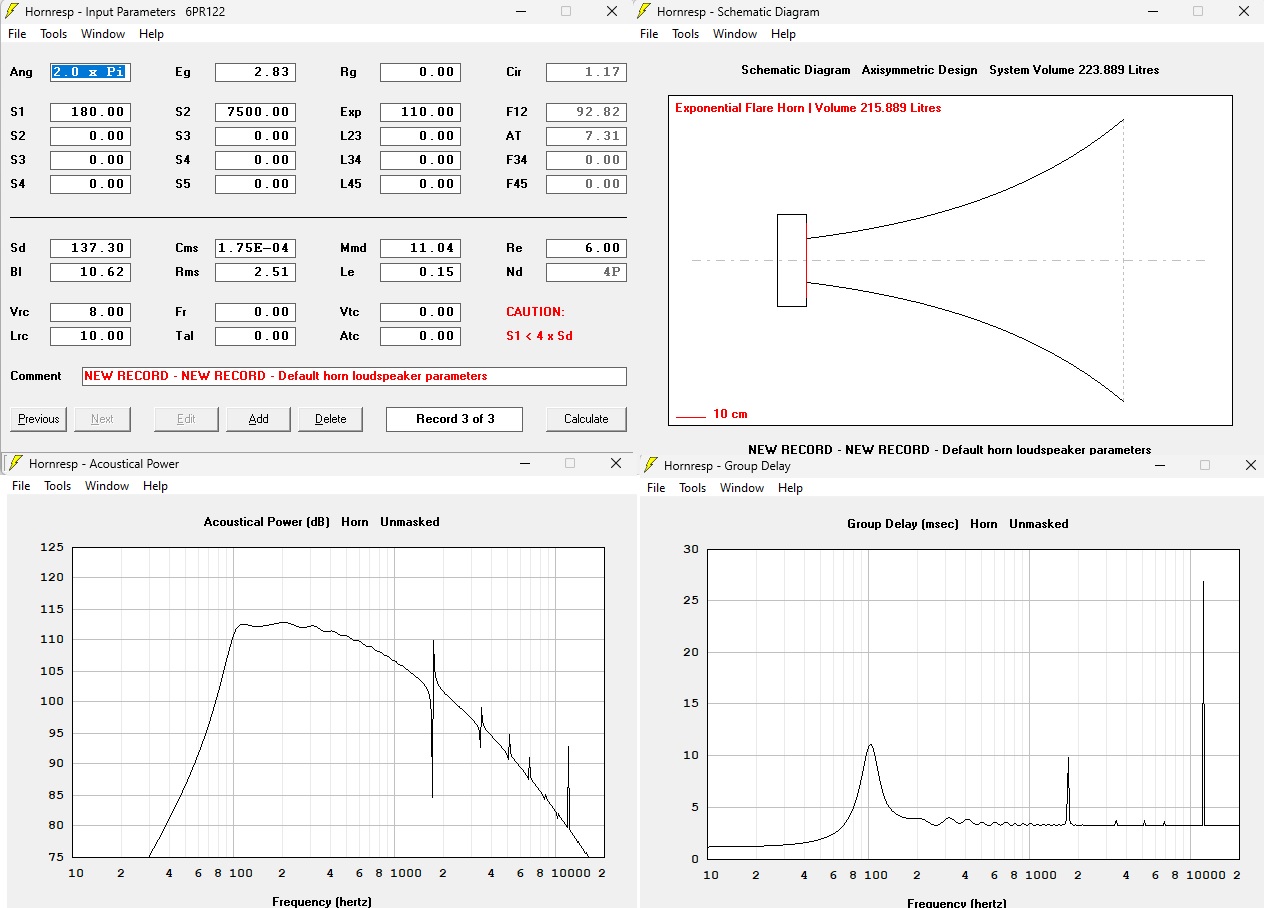Open Window menu in Acoustical Power window
The image size is (1264, 908).
[106, 486]
